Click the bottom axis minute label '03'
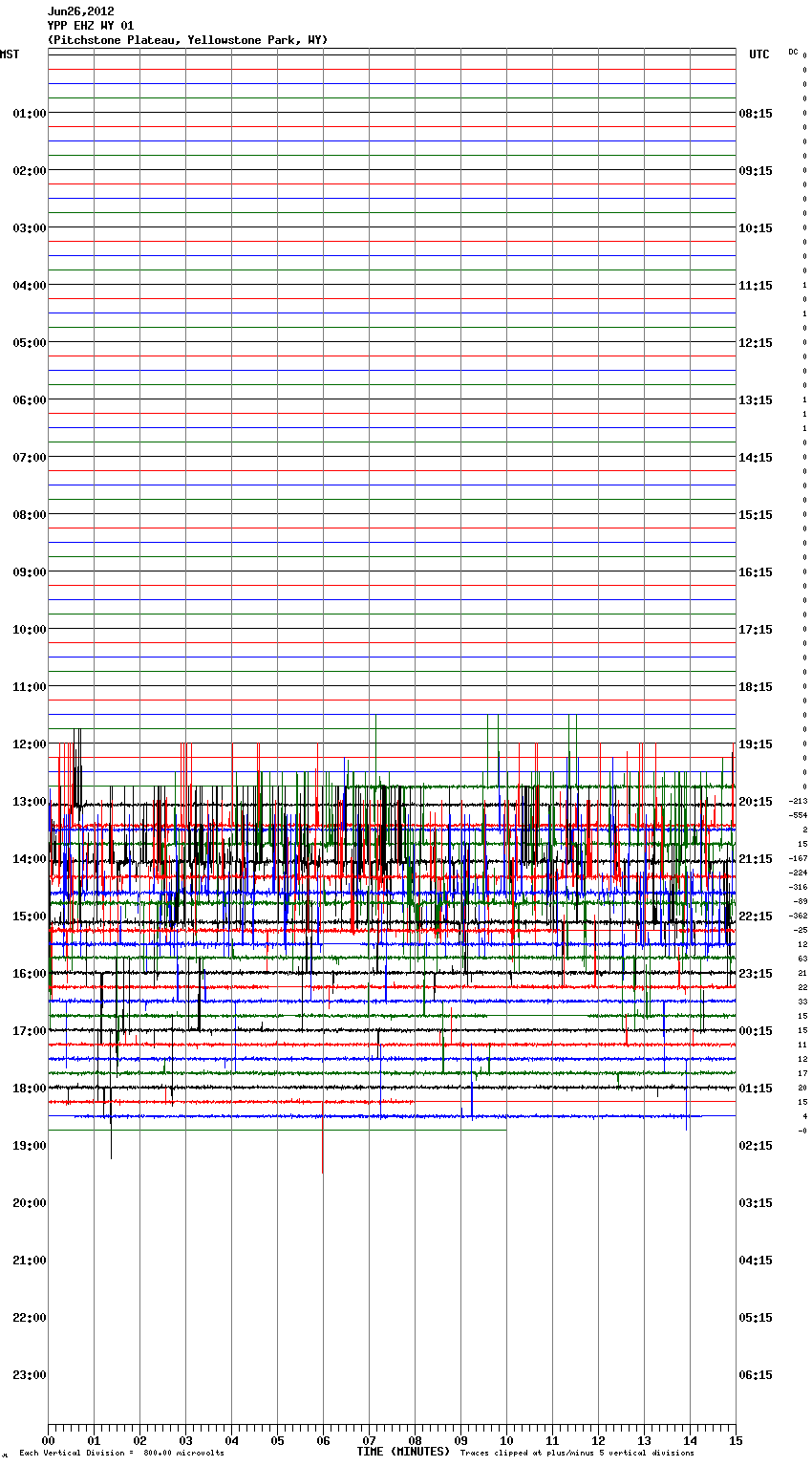The height and width of the screenshot is (1466, 812). click(x=185, y=1440)
